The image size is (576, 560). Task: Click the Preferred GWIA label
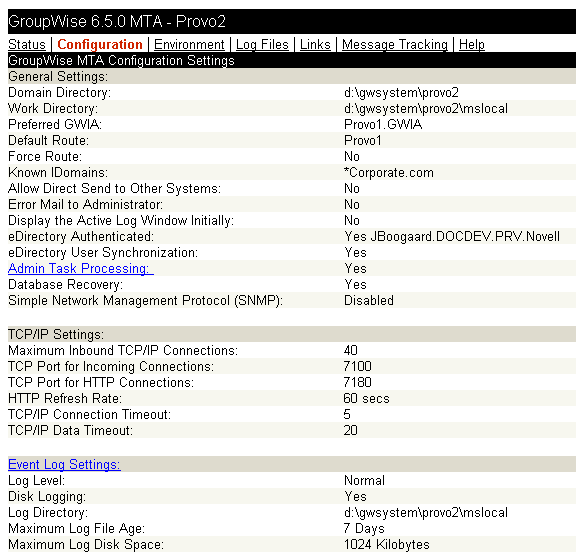coord(55,125)
